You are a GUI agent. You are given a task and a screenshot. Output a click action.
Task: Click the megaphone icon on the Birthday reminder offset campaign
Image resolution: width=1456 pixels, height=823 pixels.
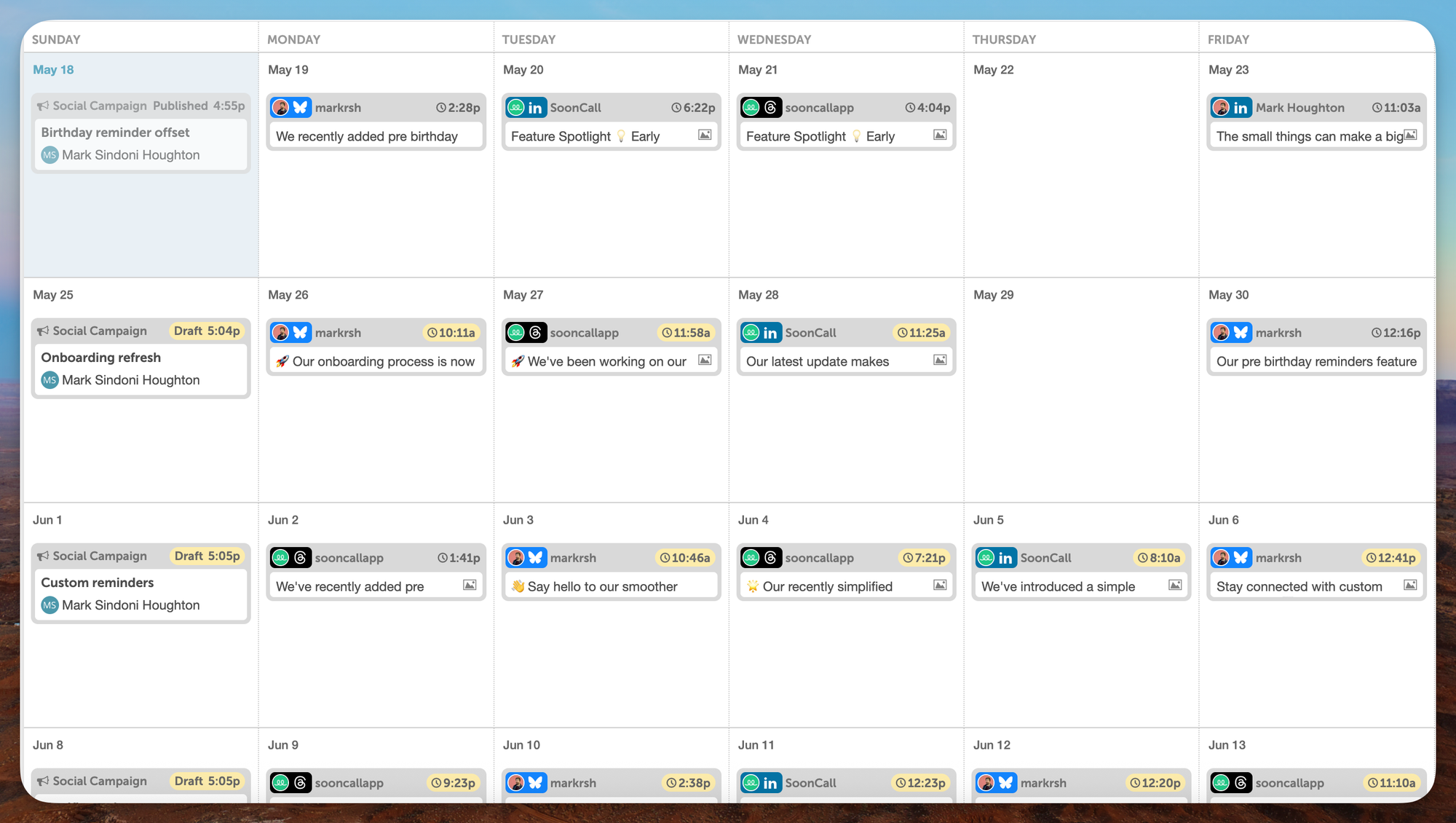point(43,105)
